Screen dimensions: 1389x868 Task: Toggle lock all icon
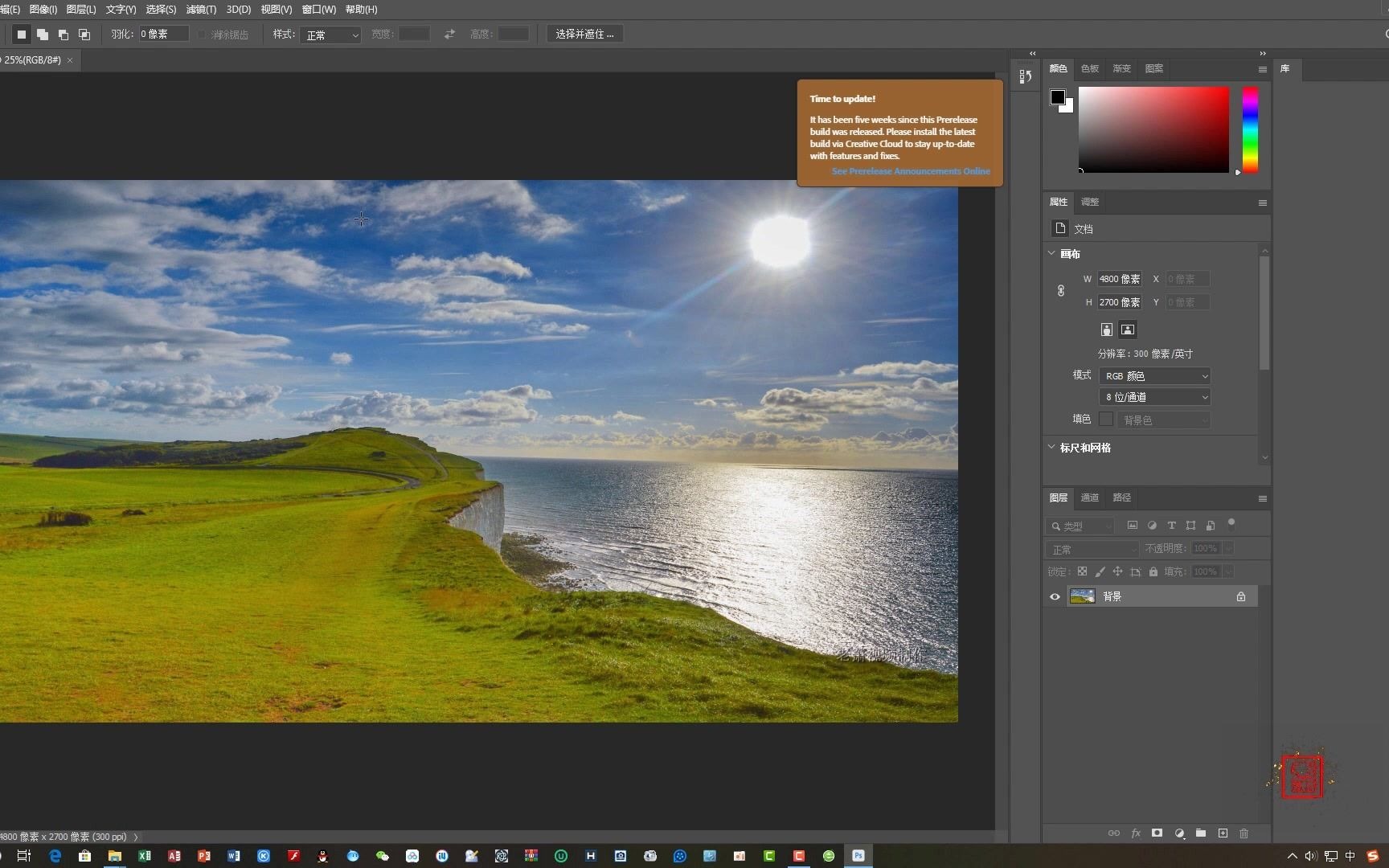pyautogui.click(x=1153, y=571)
